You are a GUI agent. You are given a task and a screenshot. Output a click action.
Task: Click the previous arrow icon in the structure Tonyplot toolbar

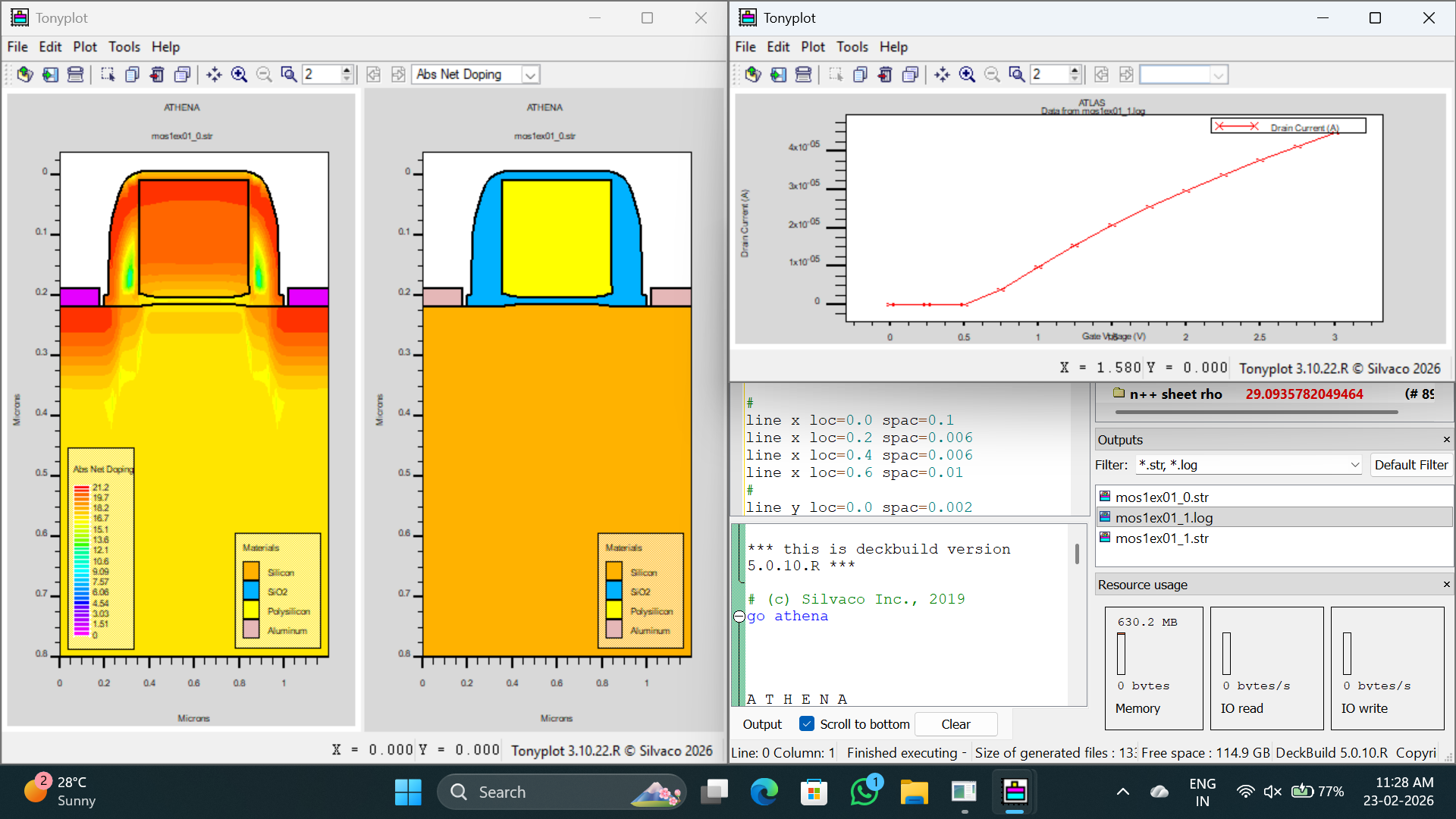coord(373,74)
